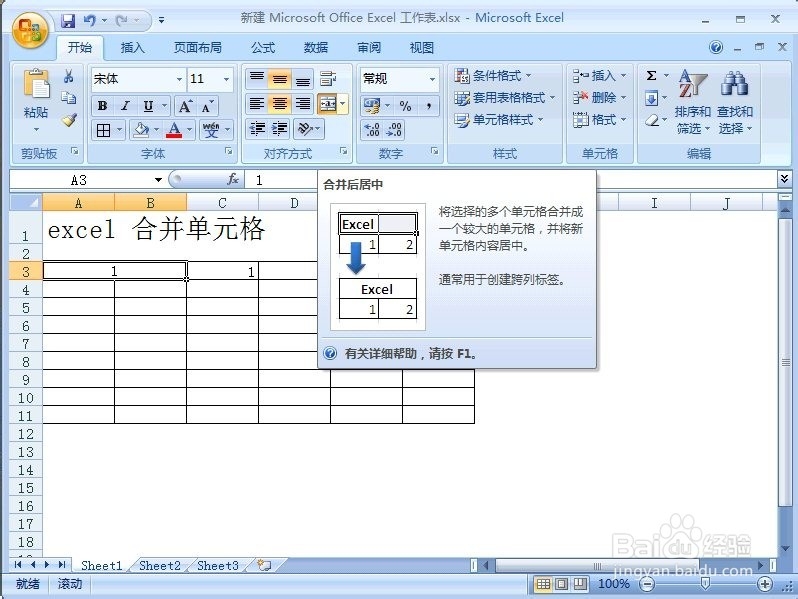Expand the 条件格式 conditional formatting menu
Viewport: 798px width, 599px height.
492,76
